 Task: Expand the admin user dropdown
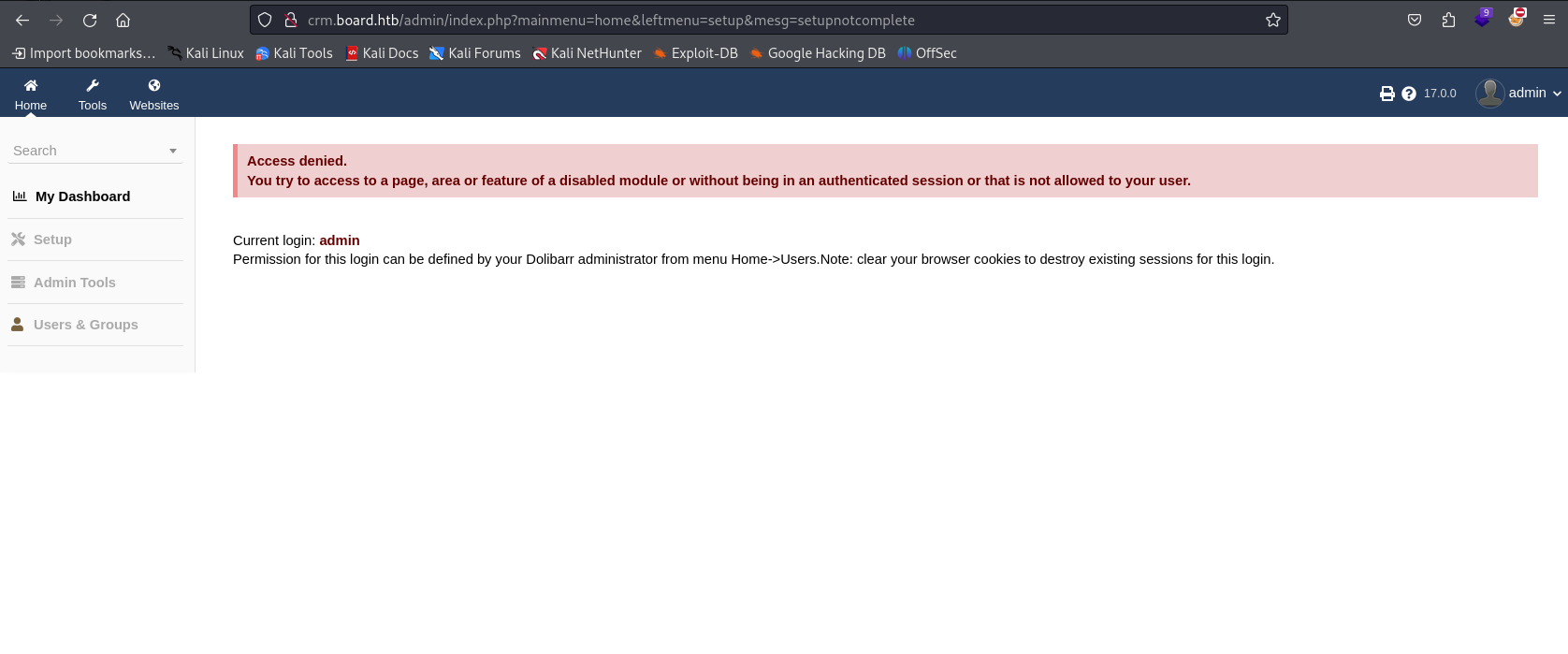(1557, 94)
